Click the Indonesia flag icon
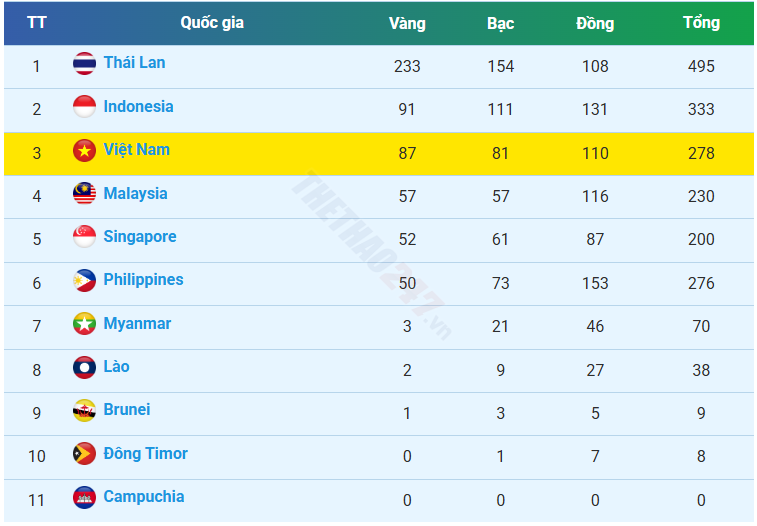 pos(85,107)
